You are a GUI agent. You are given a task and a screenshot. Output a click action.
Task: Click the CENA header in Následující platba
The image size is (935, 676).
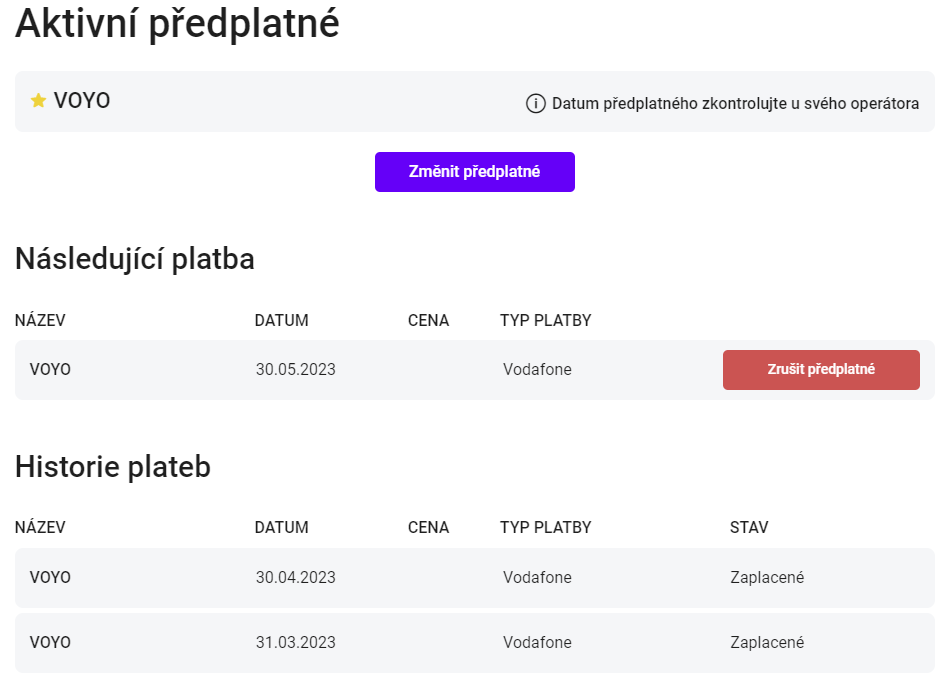tap(428, 321)
